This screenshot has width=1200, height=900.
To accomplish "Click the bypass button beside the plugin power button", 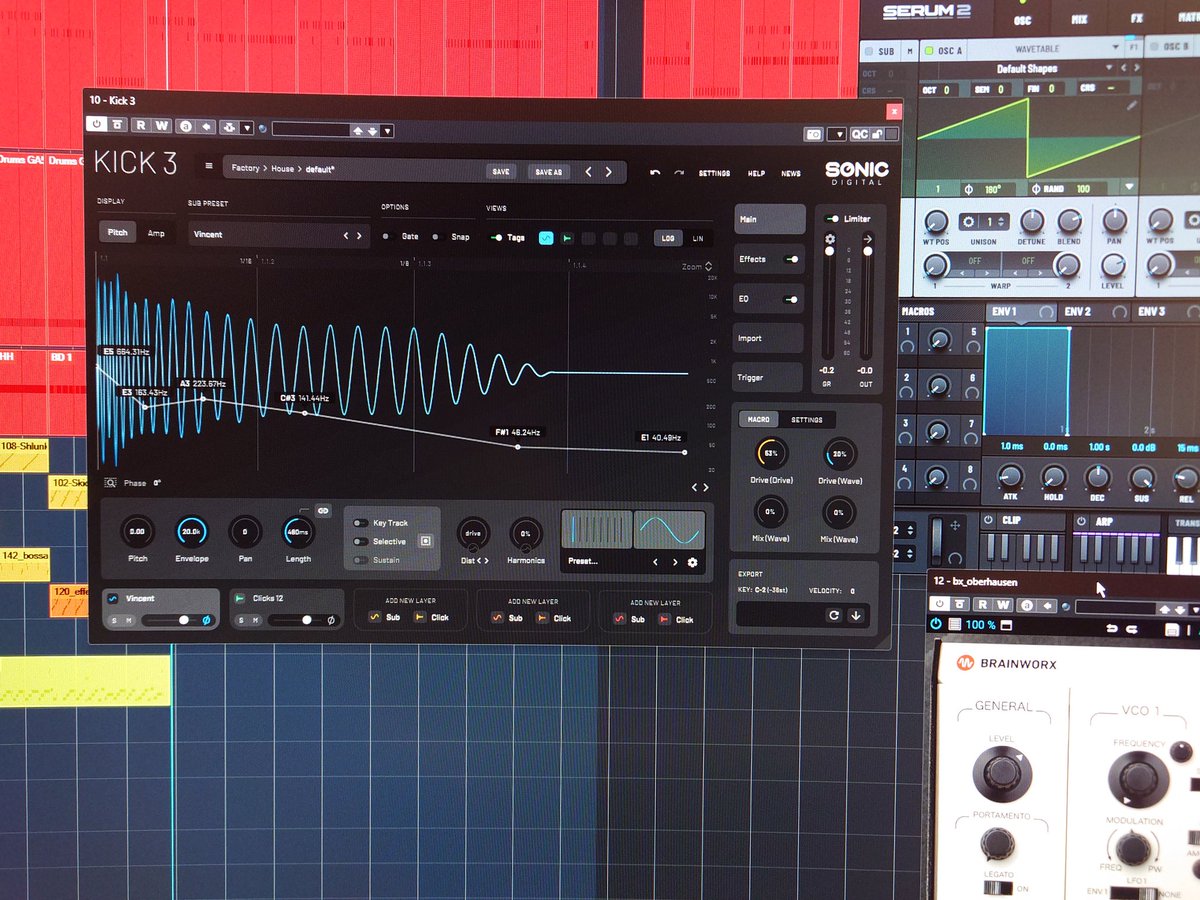I will (x=118, y=126).
